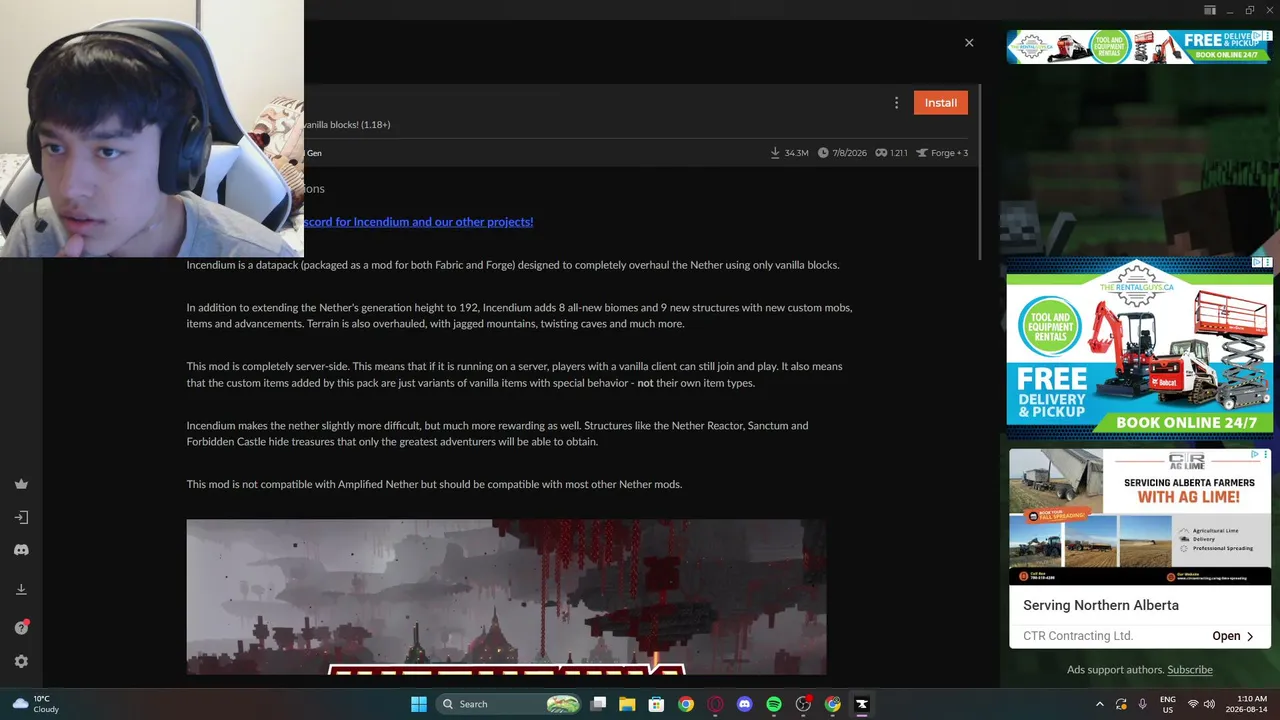
Task: Click the sign-in arrow icon in sidebar
Action: pos(21,517)
